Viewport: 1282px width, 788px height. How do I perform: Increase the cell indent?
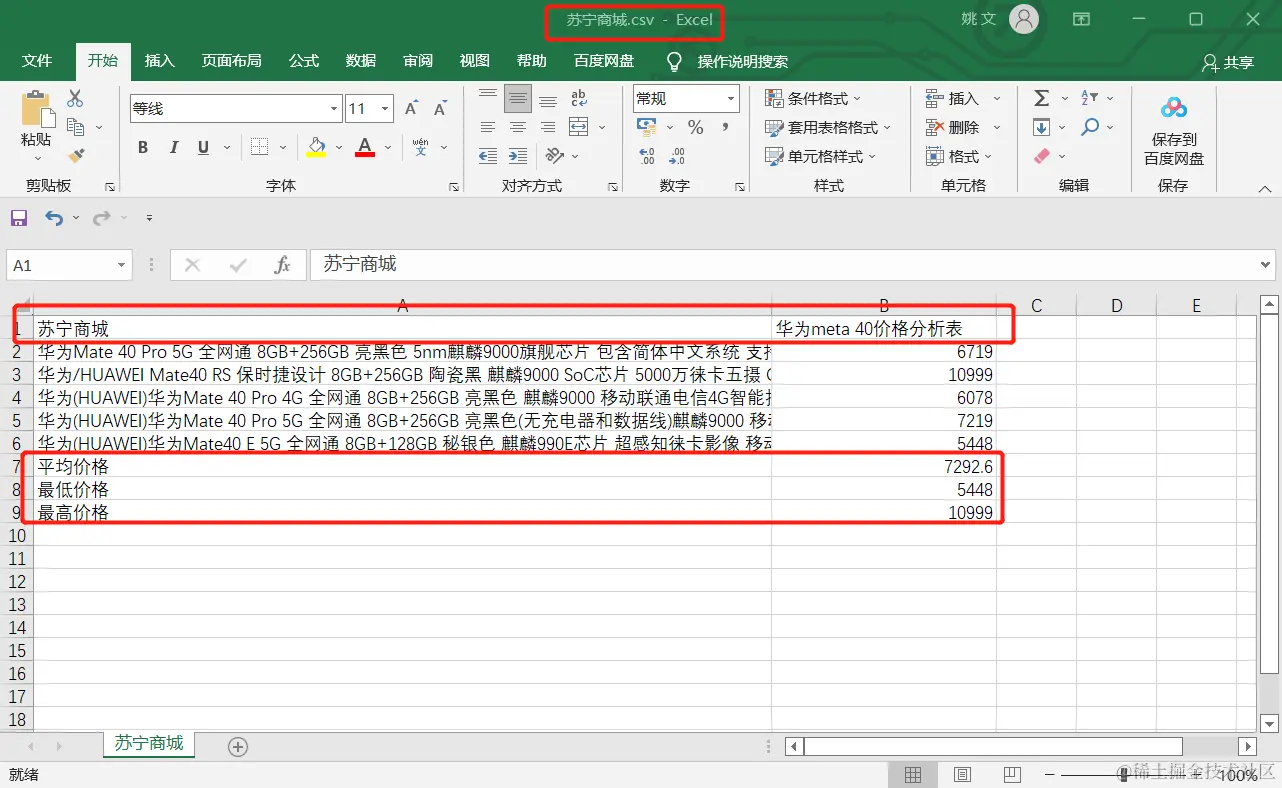(x=518, y=156)
